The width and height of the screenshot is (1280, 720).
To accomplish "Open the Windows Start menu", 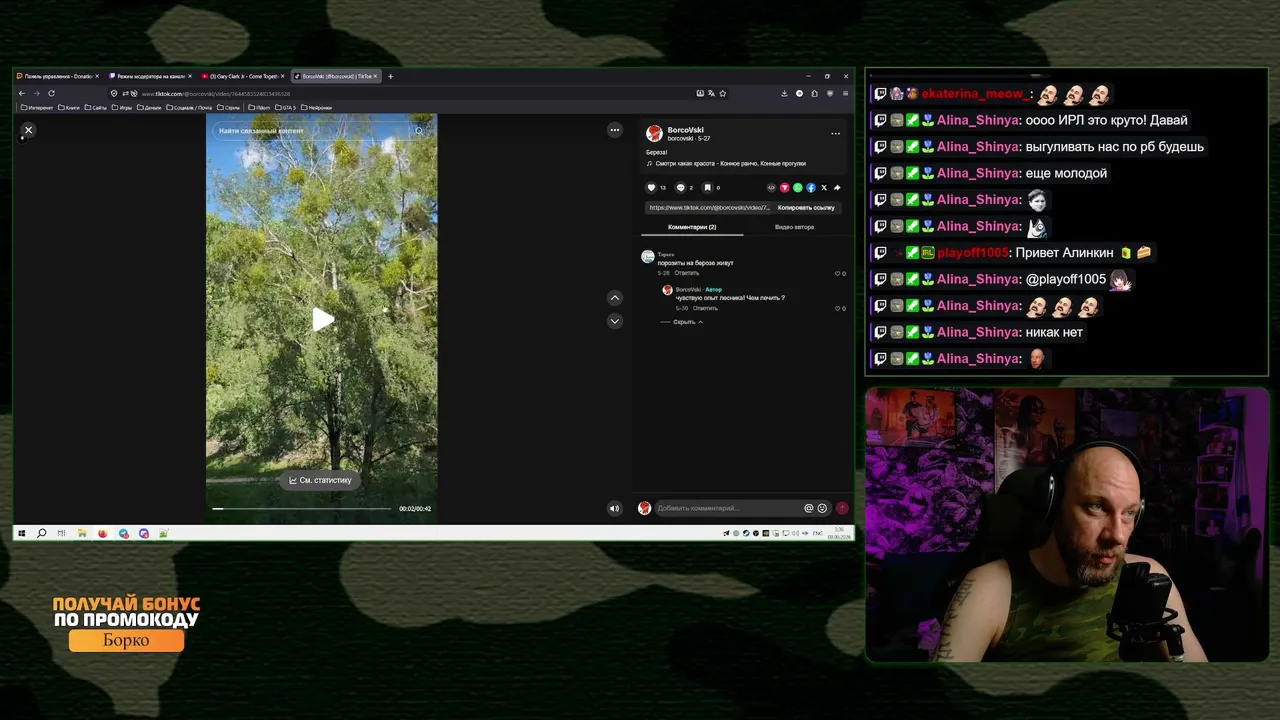I will (21, 533).
